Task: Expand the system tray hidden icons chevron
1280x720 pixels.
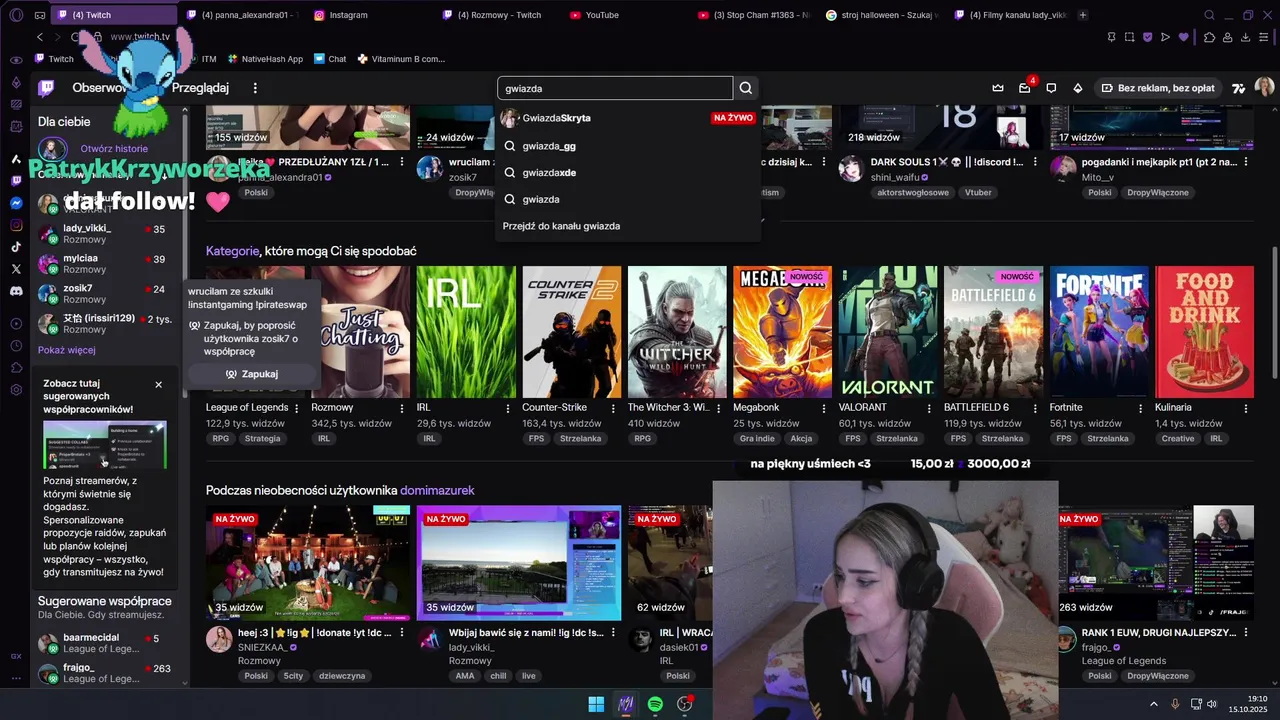Action: click(1154, 704)
